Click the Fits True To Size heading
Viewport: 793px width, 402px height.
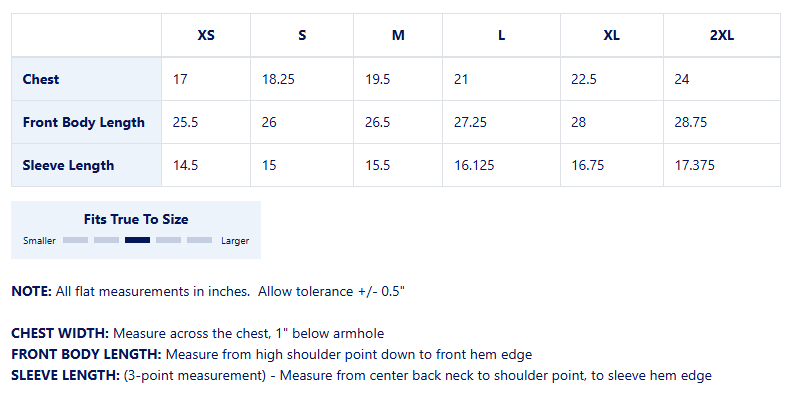pyautogui.click(x=136, y=219)
